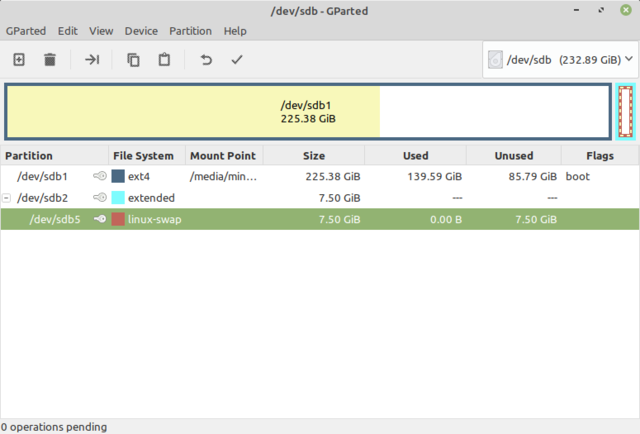Select the /dev/sdb5 partition row
Image resolution: width=640 pixels, height=434 pixels.
tap(320, 219)
